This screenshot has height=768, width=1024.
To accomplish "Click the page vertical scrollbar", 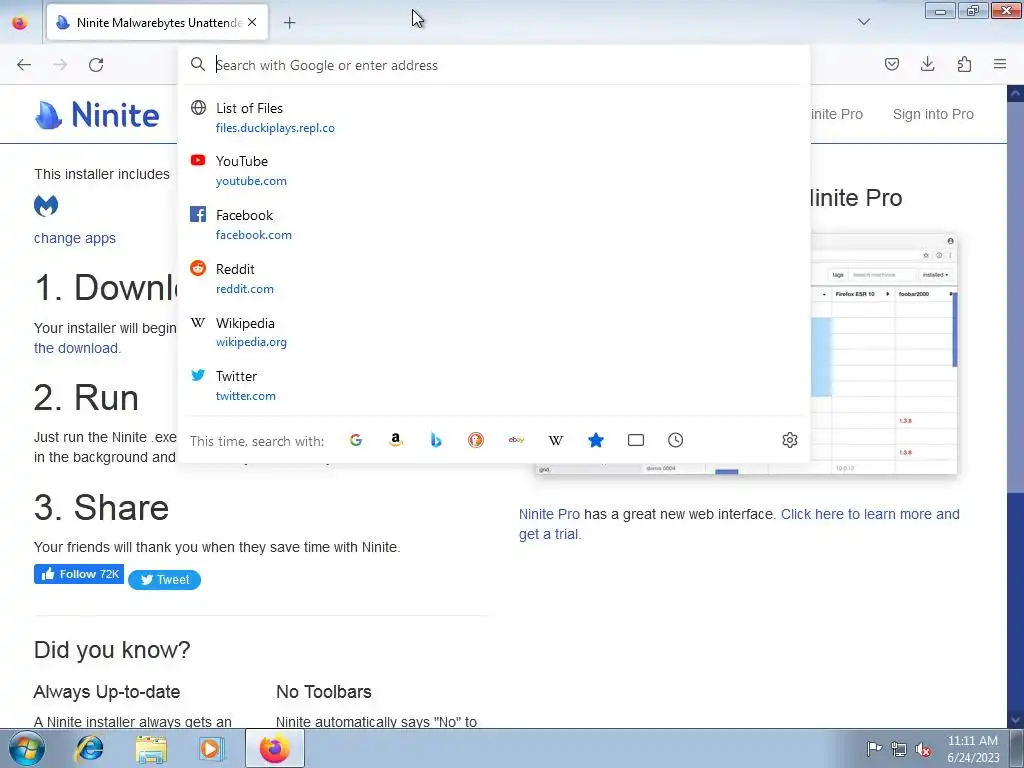I will point(1016,405).
